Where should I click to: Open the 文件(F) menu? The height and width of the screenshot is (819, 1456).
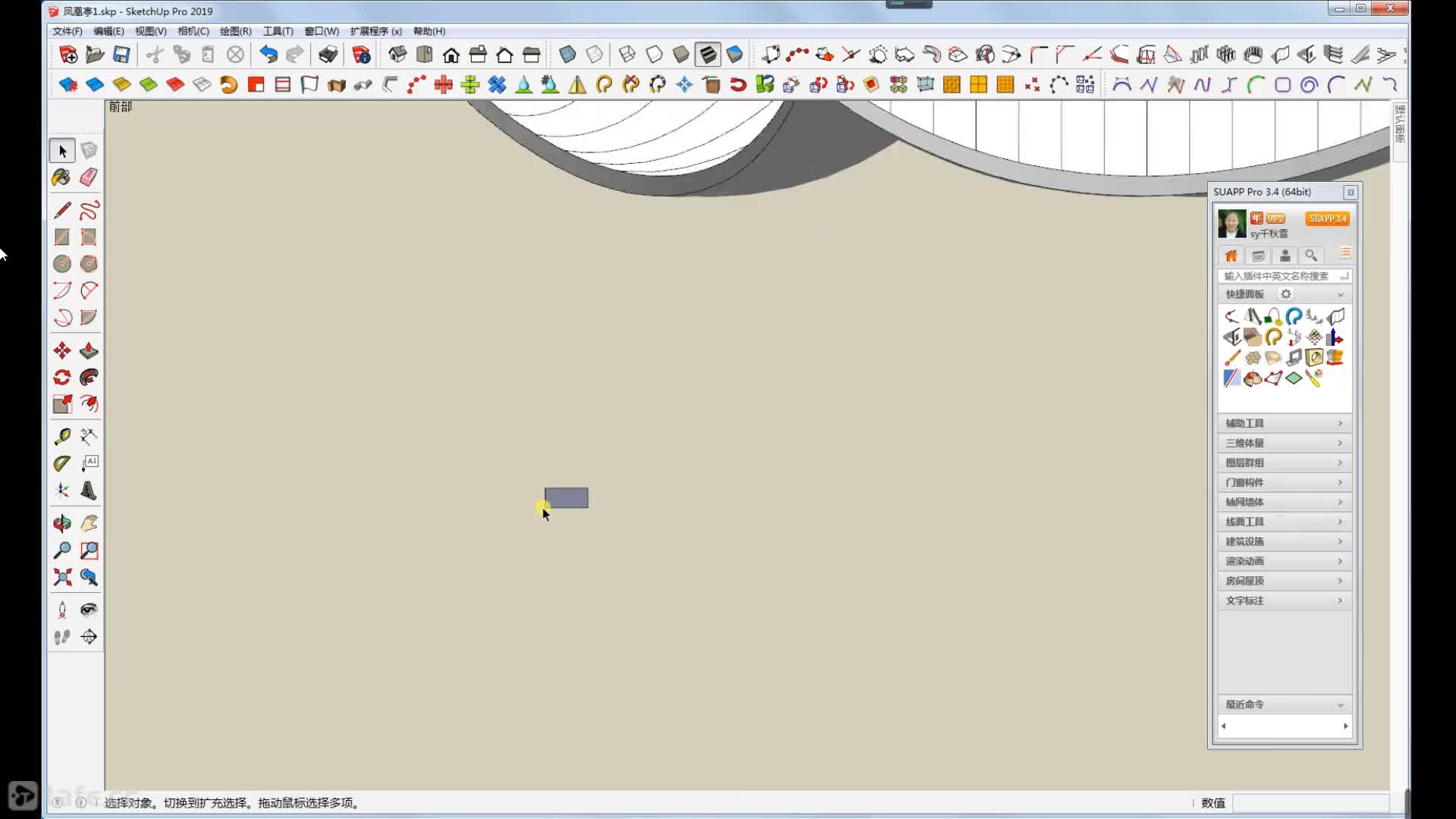tap(67, 31)
